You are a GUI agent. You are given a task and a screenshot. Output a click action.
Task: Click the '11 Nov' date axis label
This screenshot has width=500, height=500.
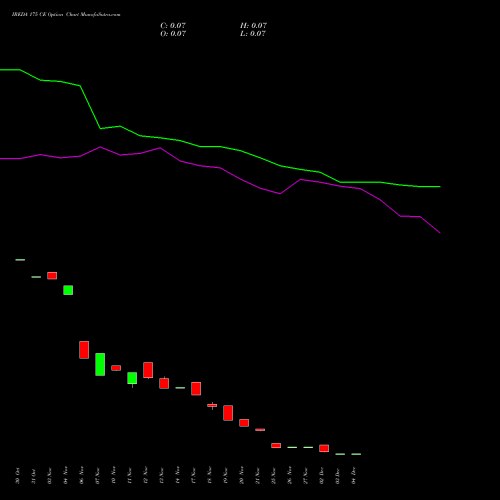tap(130, 476)
